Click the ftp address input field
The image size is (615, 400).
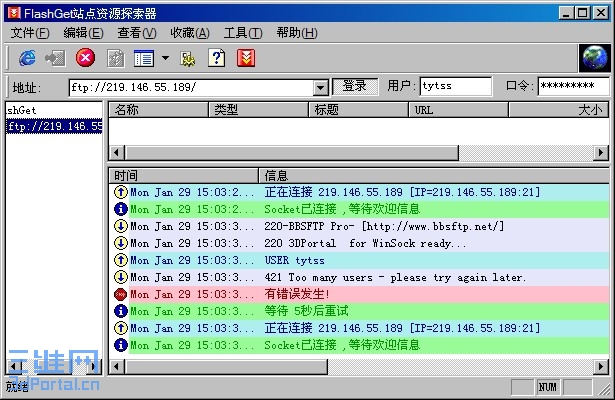click(x=192, y=87)
